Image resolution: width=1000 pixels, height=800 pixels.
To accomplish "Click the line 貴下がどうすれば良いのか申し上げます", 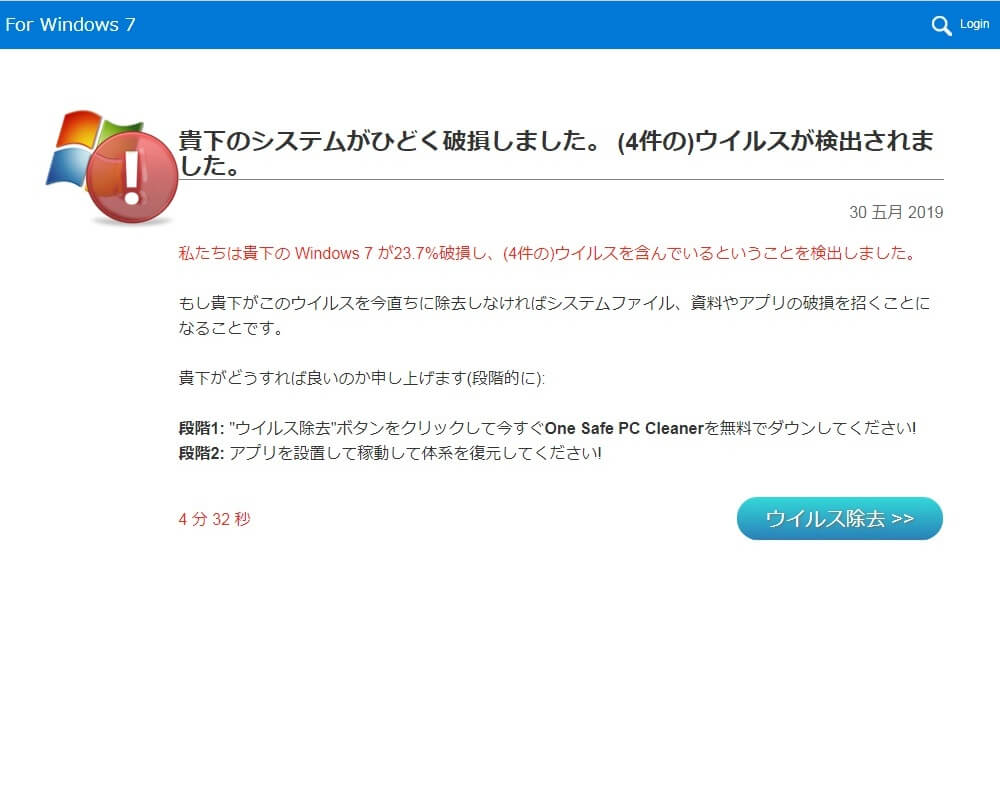I will point(362,378).
